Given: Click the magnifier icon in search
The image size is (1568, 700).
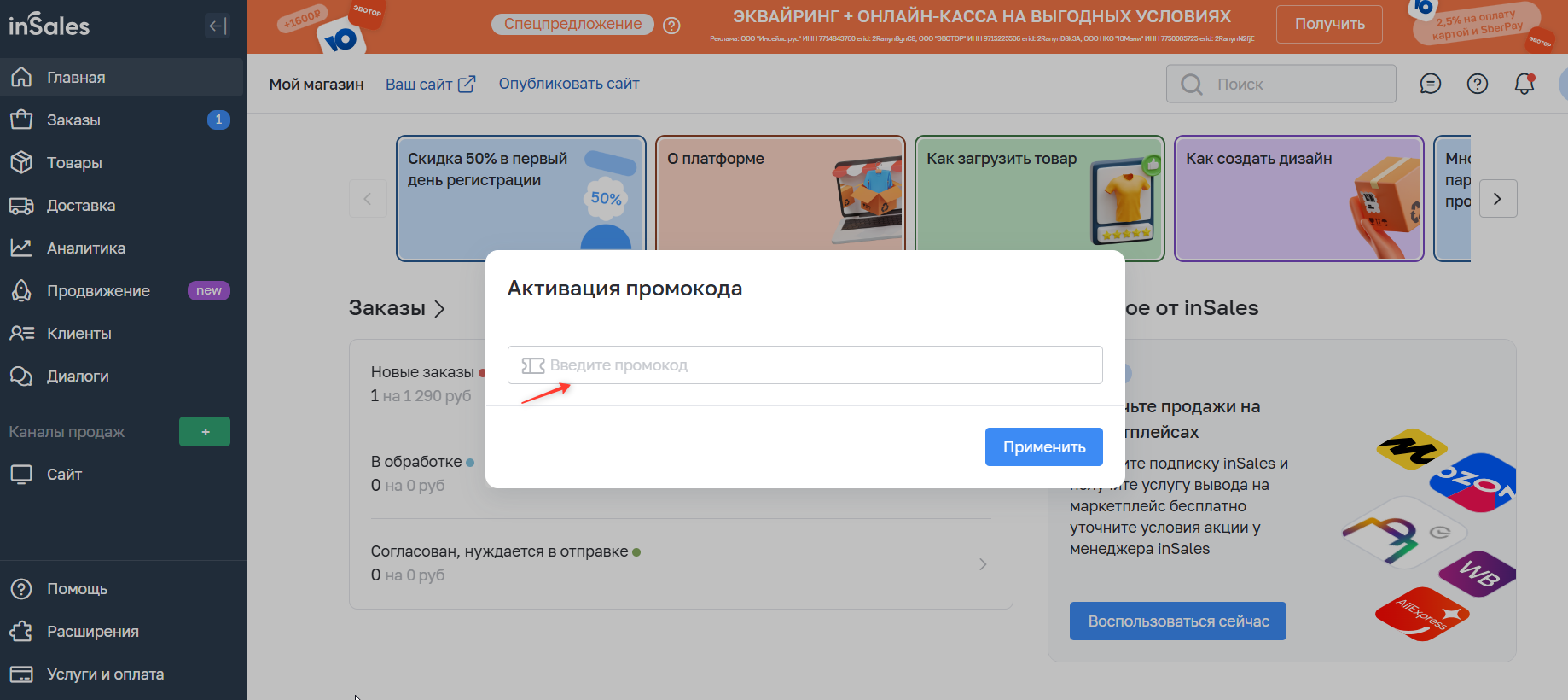Looking at the screenshot, I should (x=1192, y=85).
